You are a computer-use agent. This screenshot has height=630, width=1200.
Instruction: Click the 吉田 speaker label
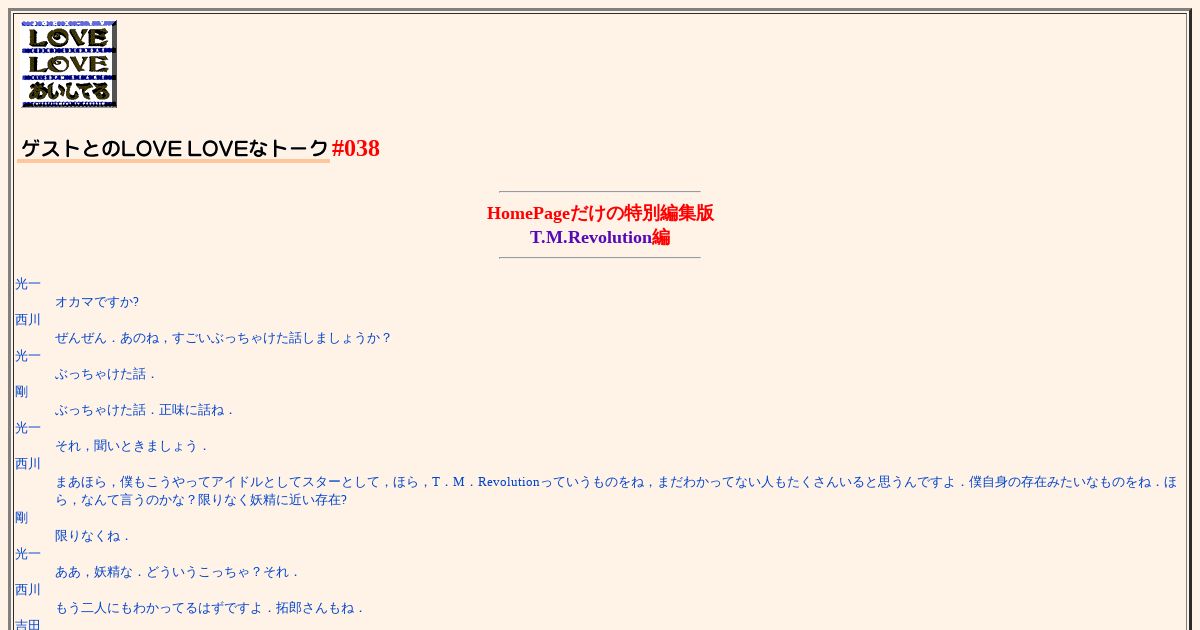28,625
